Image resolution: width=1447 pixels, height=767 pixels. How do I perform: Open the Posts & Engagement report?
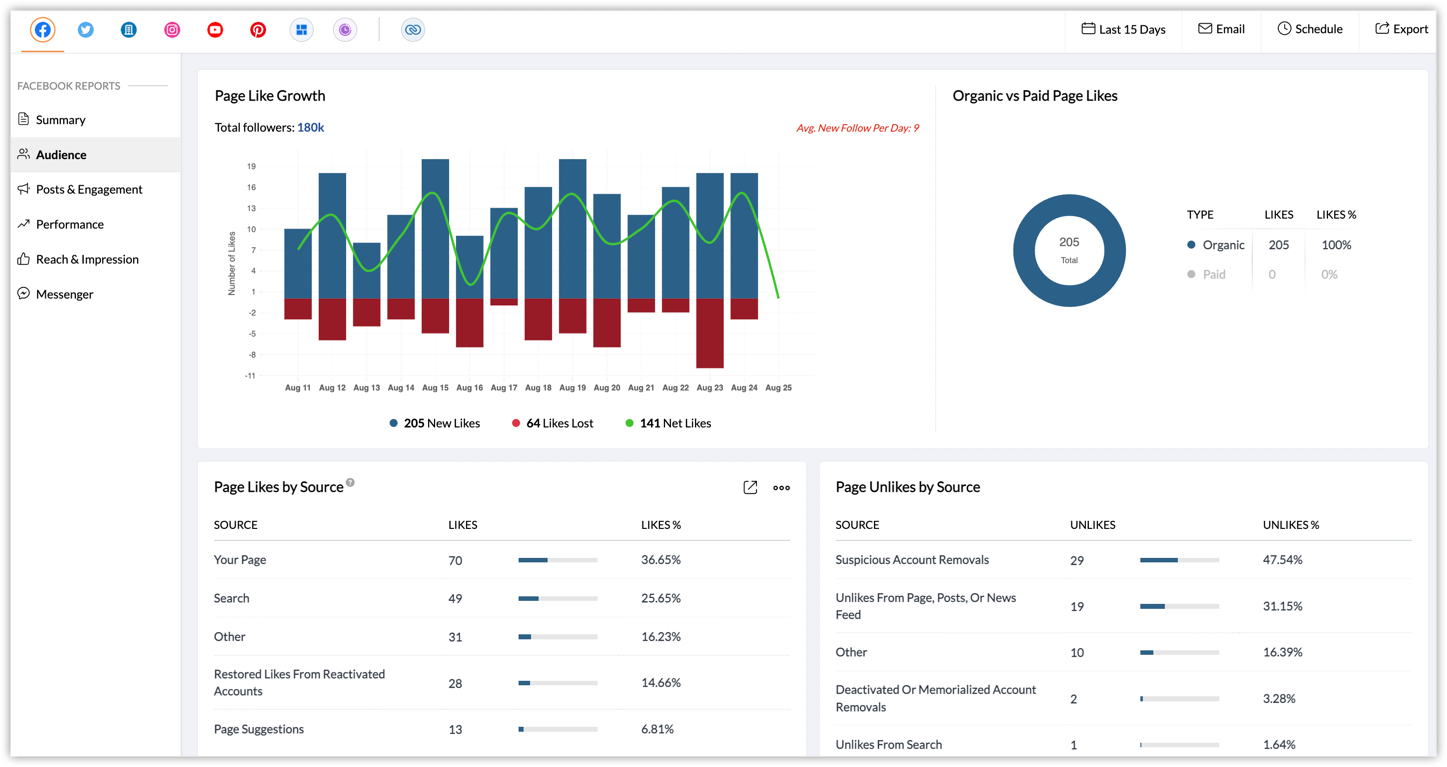point(89,189)
